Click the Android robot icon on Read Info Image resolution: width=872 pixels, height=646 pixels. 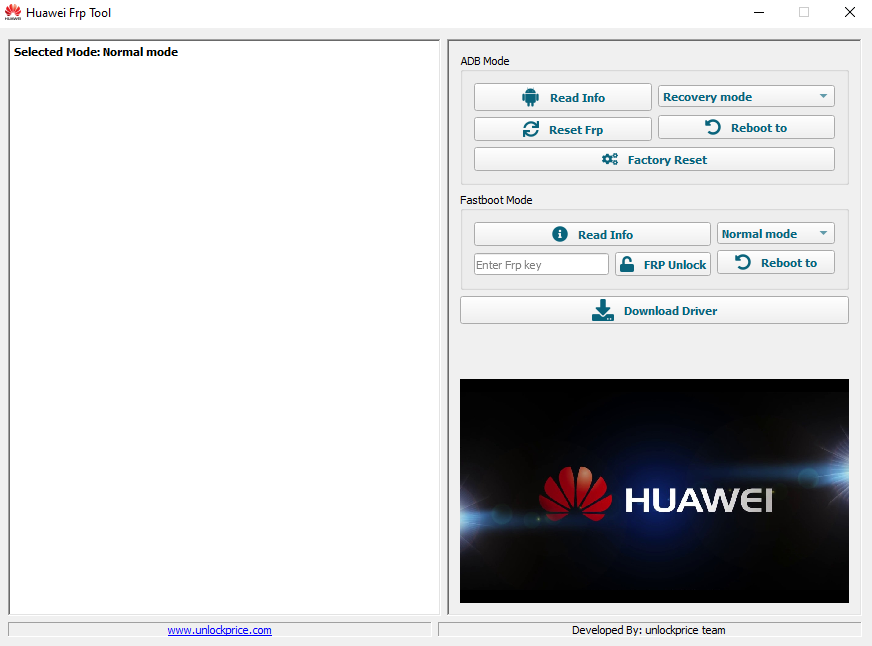click(530, 97)
